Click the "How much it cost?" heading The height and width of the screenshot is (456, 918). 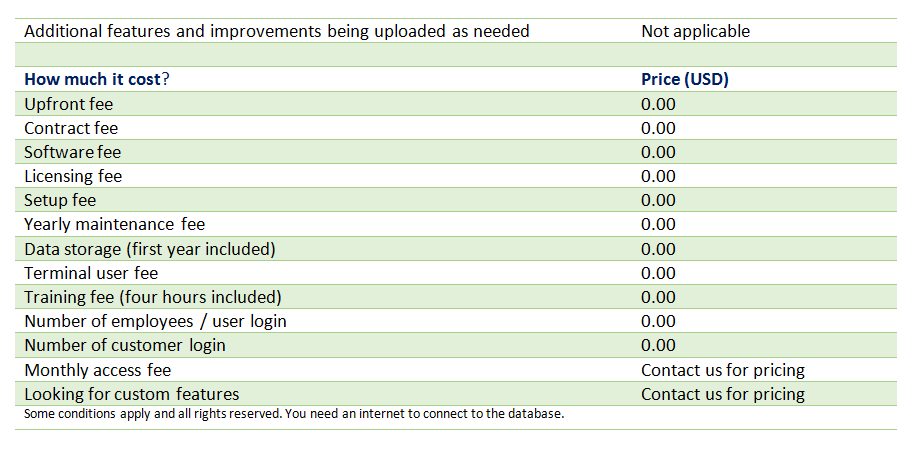tap(96, 80)
